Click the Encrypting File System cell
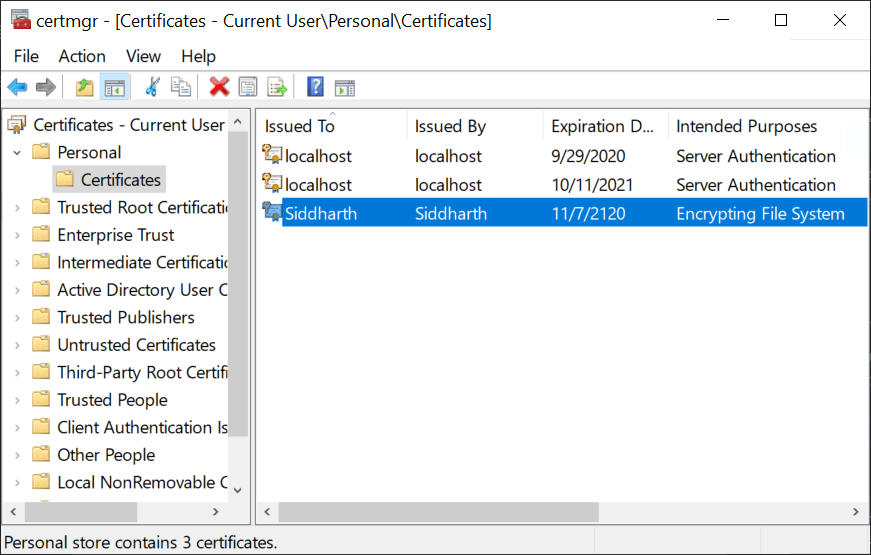Viewport: 871px width, 555px height. [760, 214]
